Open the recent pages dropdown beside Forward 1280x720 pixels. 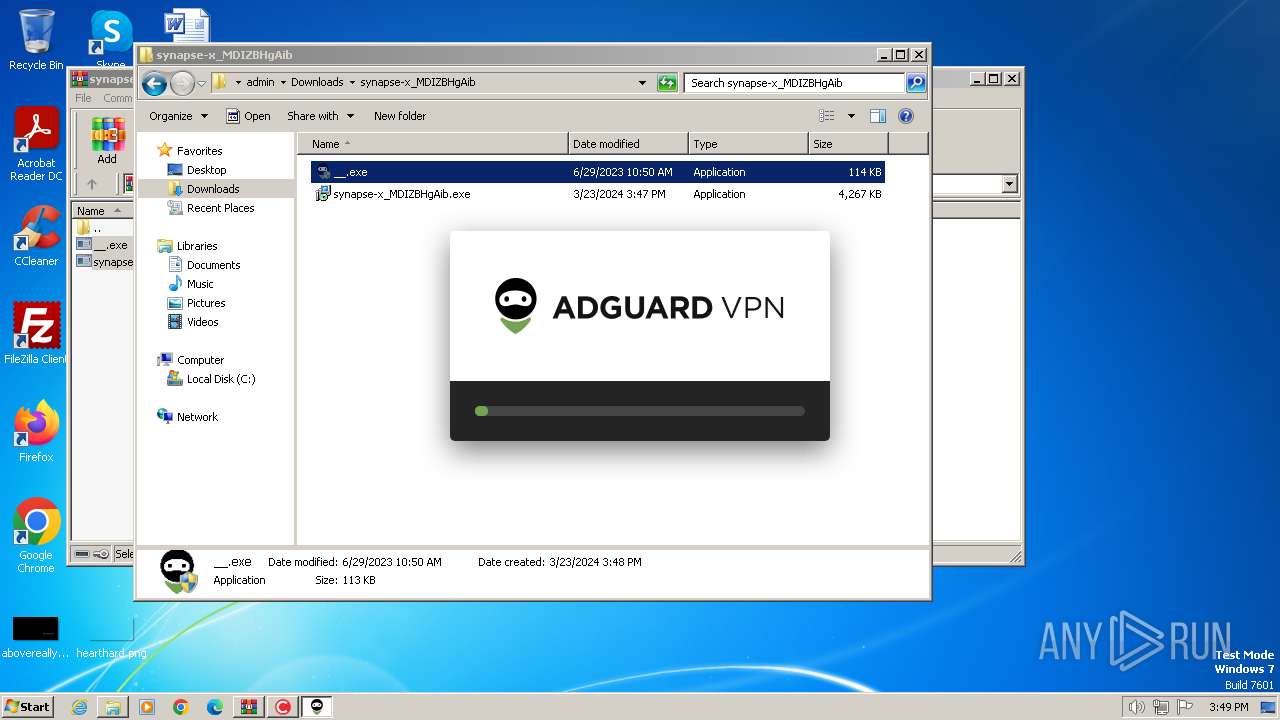(x=201, y=83)
